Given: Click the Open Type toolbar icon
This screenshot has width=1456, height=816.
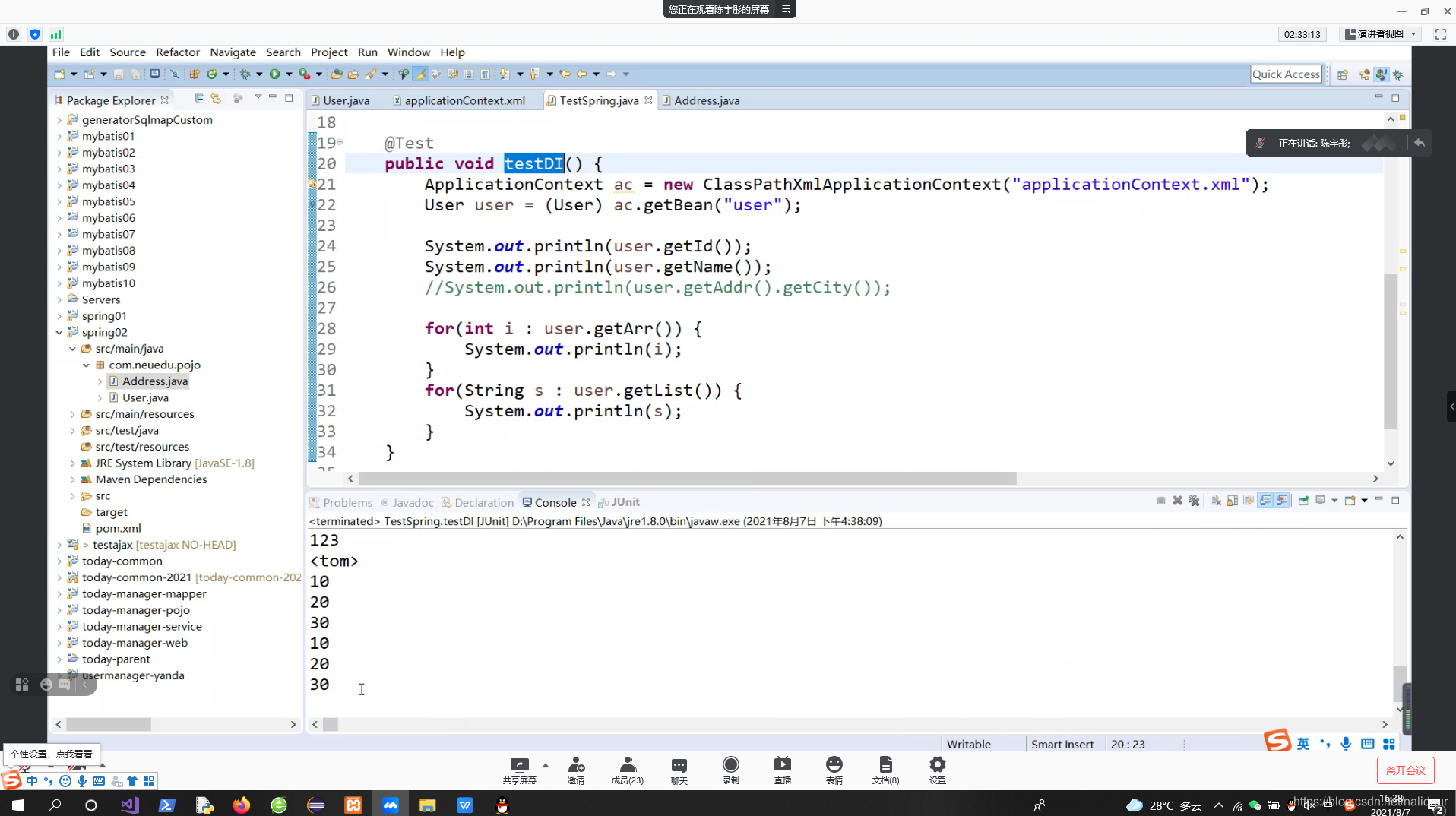Looking at the screenshot, I should tap(337, 74).
